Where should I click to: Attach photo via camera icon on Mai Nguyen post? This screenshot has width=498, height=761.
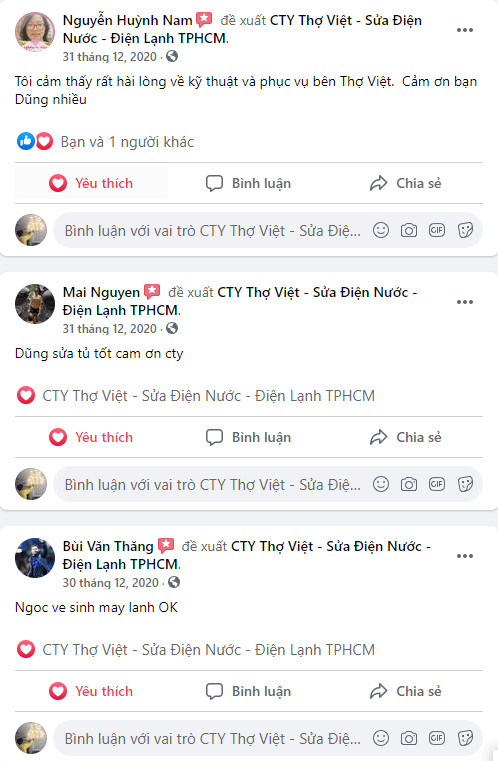pyautogui.click(x=409, y=484)
